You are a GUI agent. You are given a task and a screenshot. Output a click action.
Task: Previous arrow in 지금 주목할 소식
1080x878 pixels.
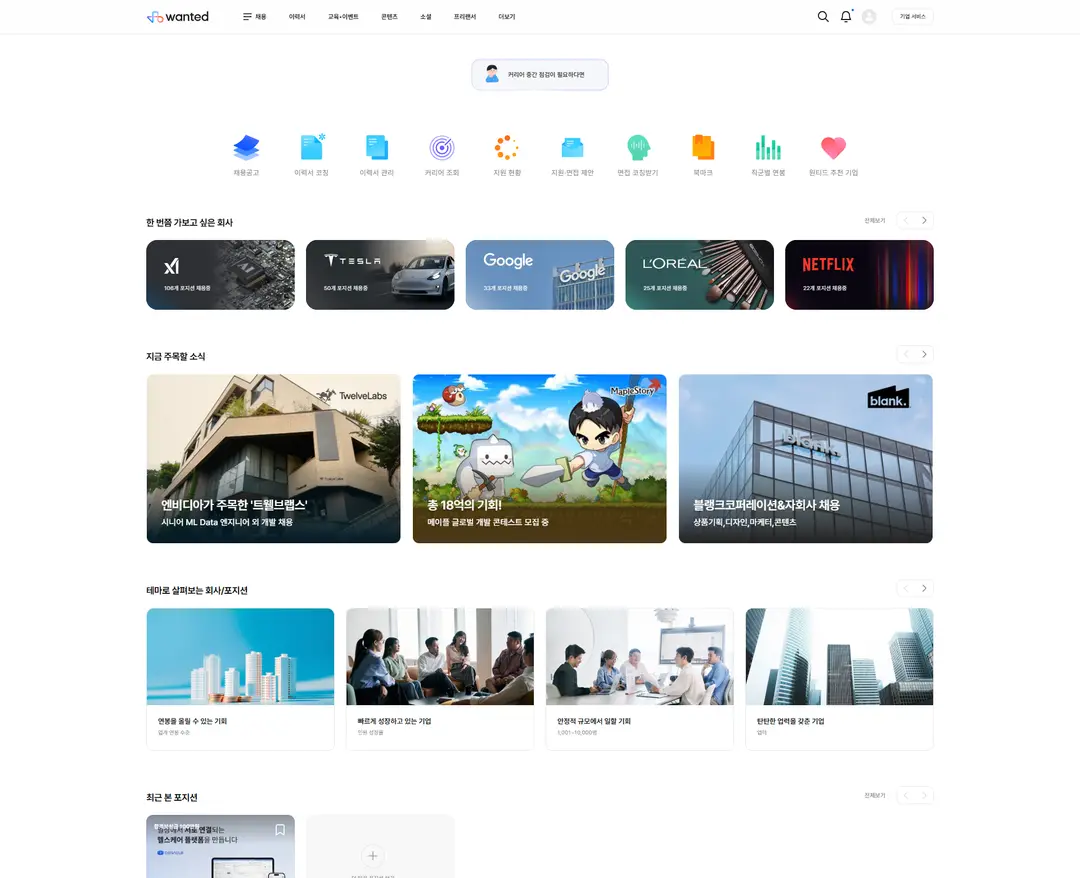click(906, 354)
